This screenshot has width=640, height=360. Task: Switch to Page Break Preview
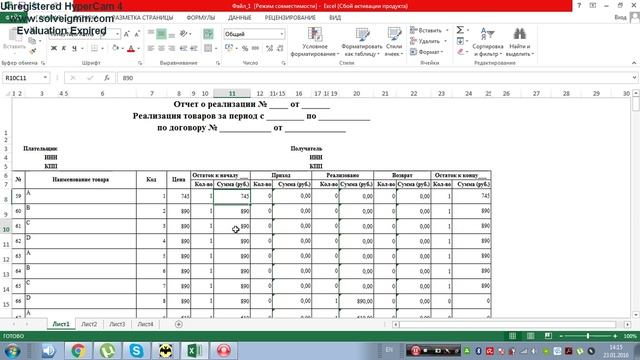tap(548, 336)
